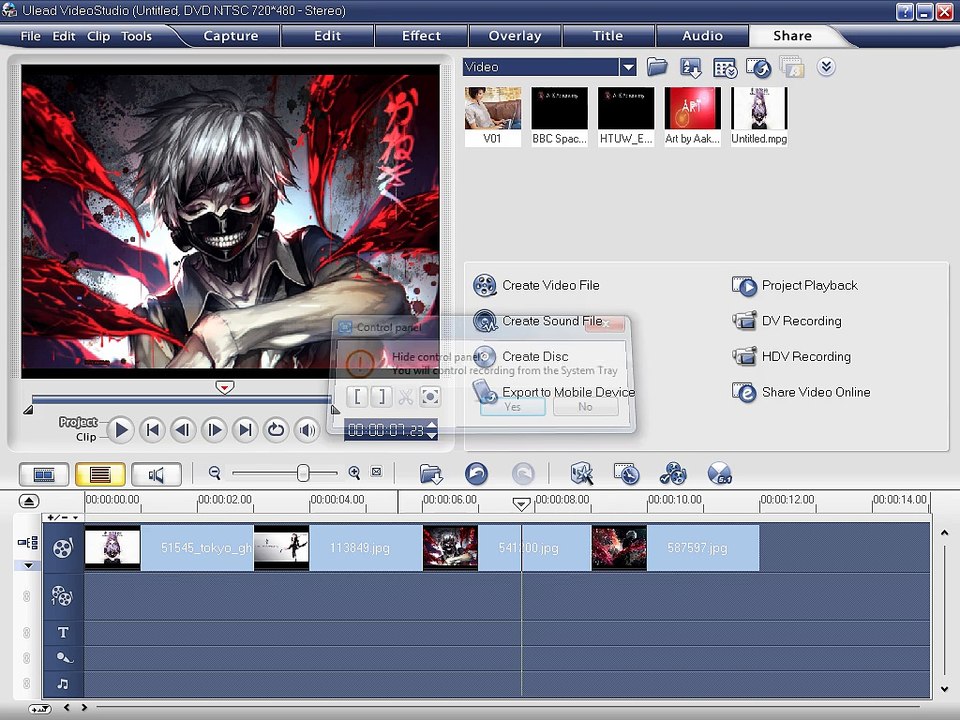Switch to Storyboard view
The image size is (960, 720).
click(x=44, y=474)
